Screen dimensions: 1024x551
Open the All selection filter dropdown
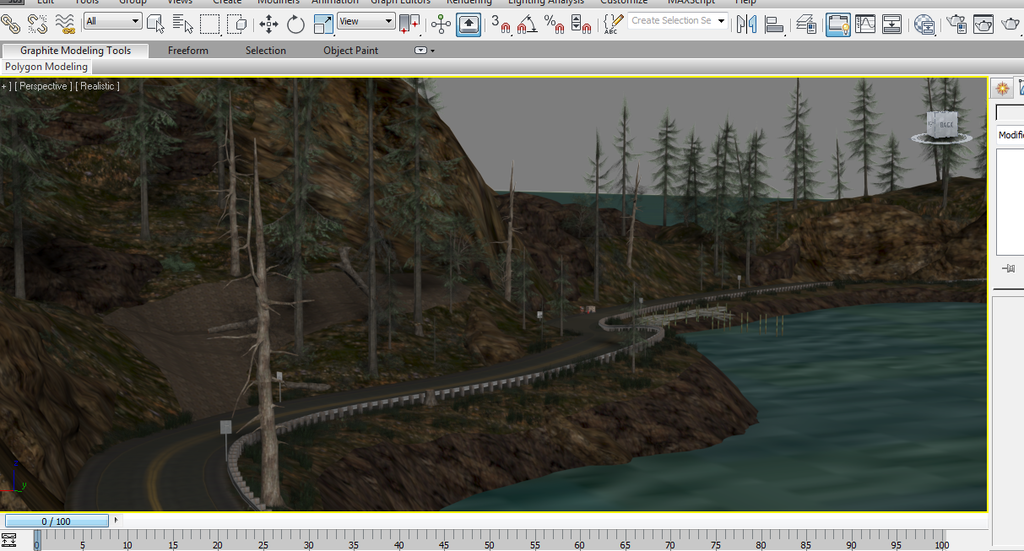pyautogui.click(x=112, y=21)
